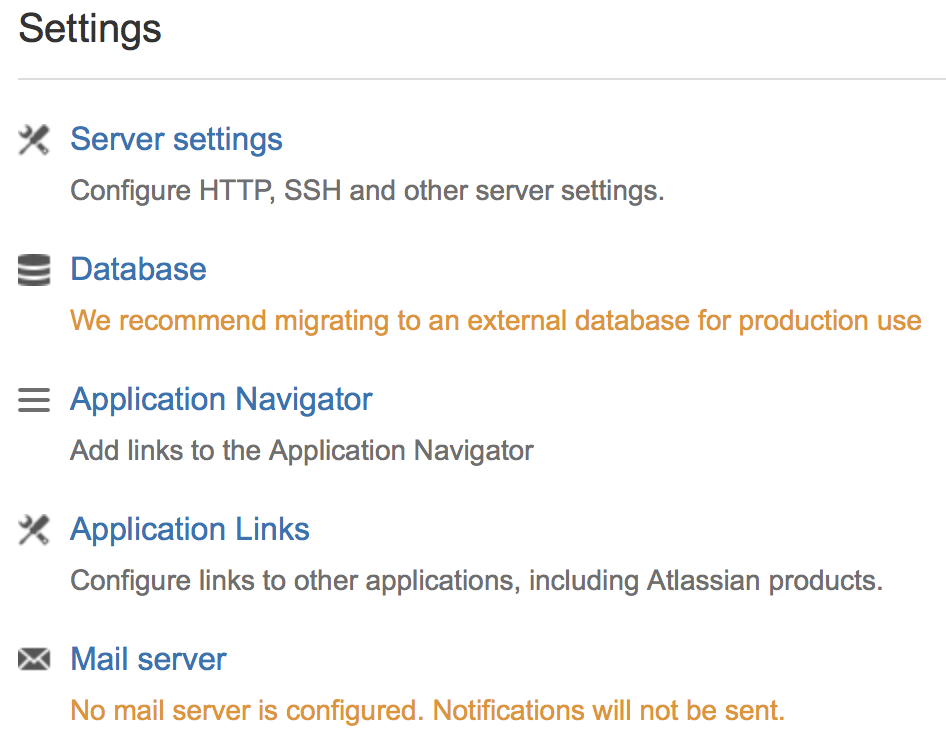Image resolution: width=946 pixels, height=748 pixels.
Task: Click the Server settings wrench-screwdriver icon
Action: pyautogui.click(x=34, y=140)
